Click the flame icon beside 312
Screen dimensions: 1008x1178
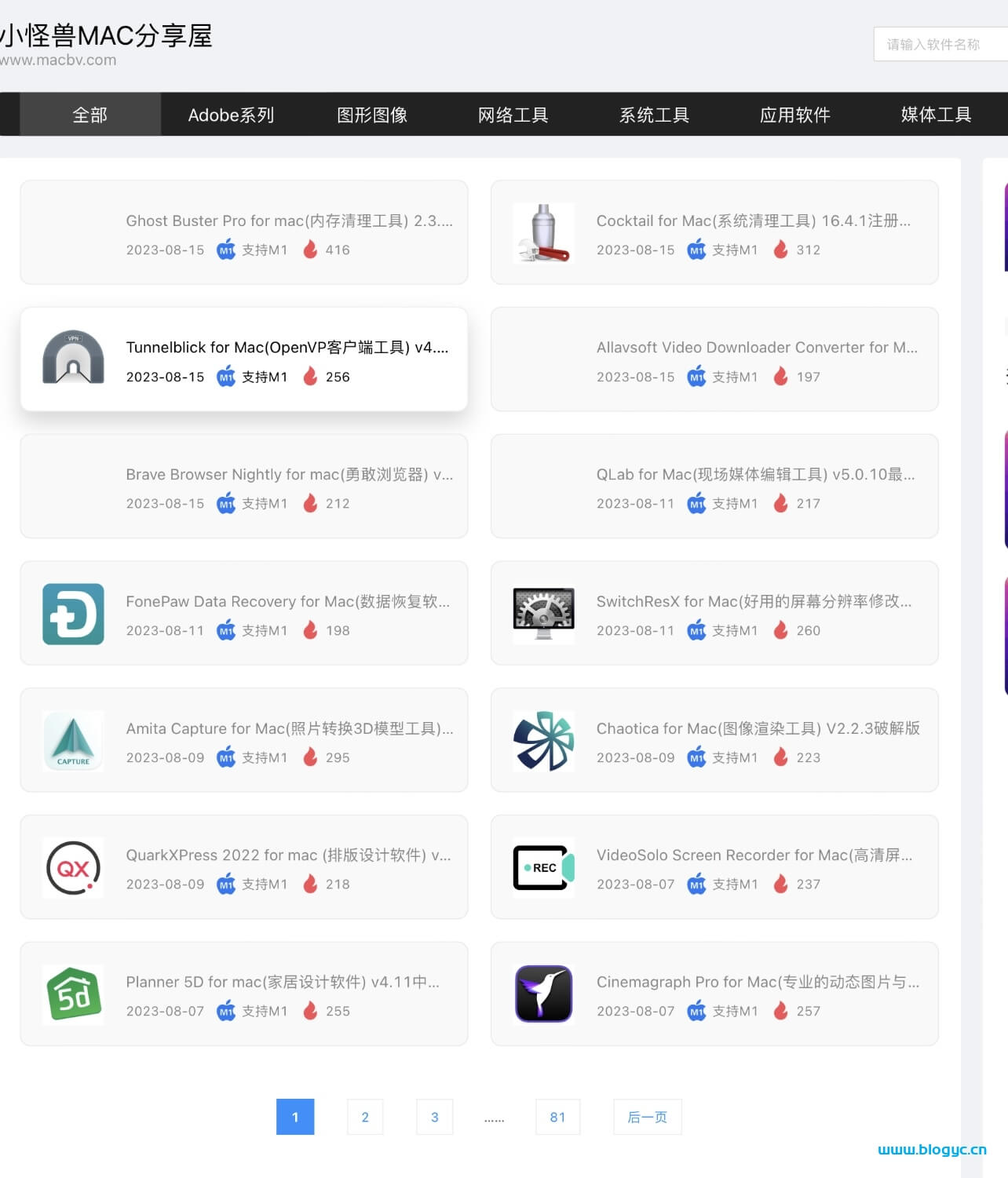(780, 250)
